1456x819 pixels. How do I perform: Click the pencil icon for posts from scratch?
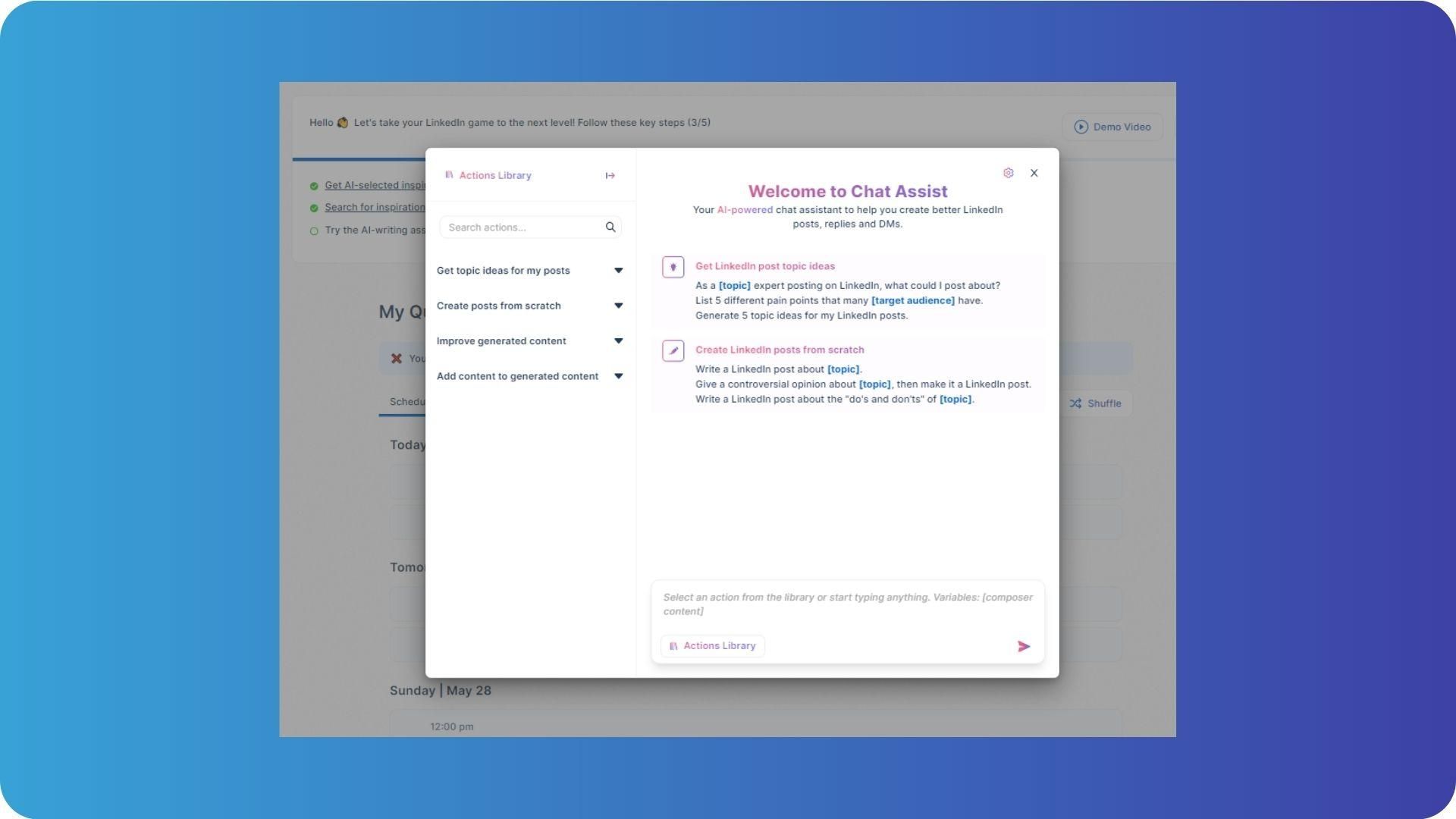click(x=673, y=350)
